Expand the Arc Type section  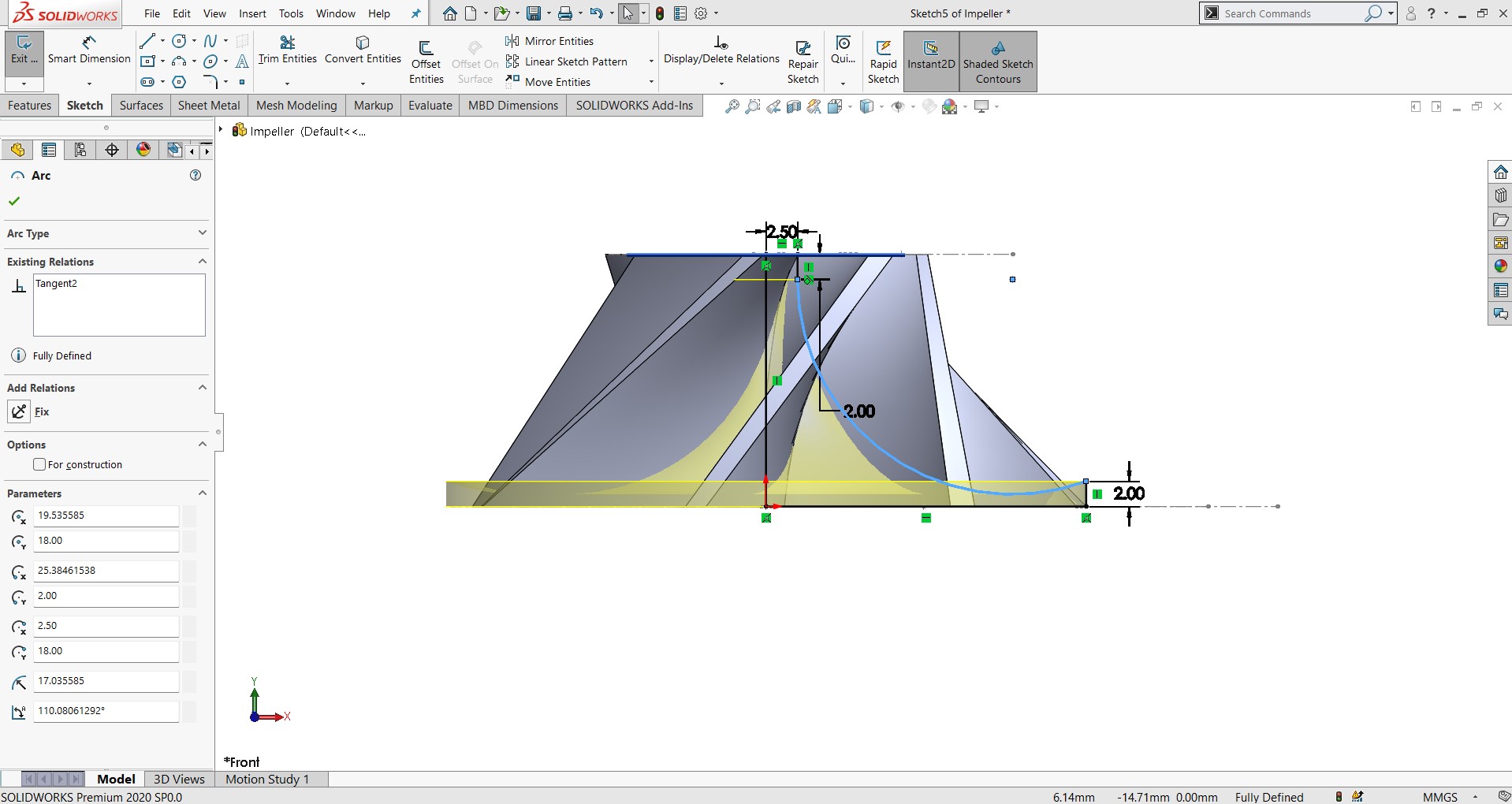click(203, 233)
